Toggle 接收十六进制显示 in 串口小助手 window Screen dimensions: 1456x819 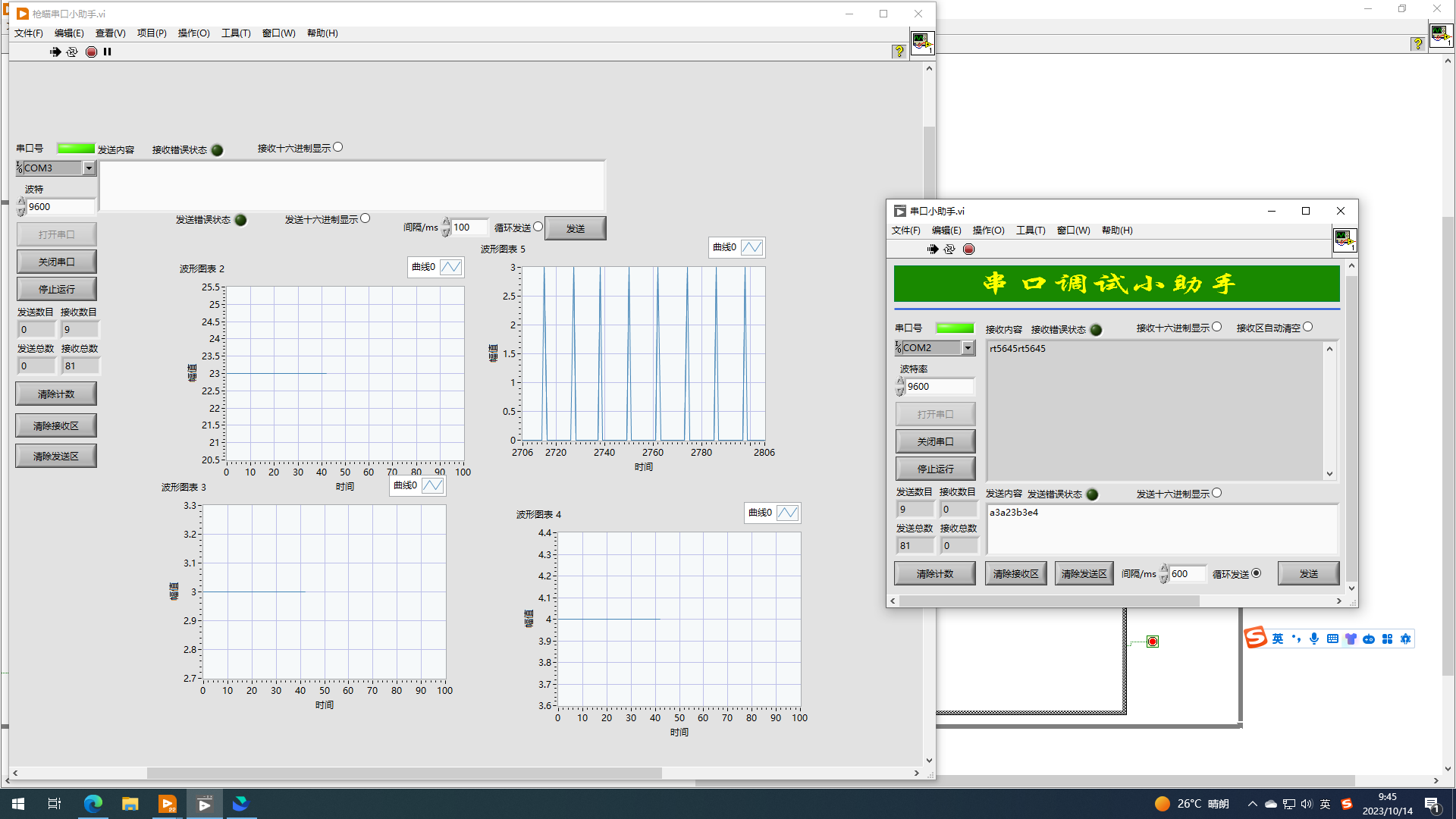[1217, 327]
